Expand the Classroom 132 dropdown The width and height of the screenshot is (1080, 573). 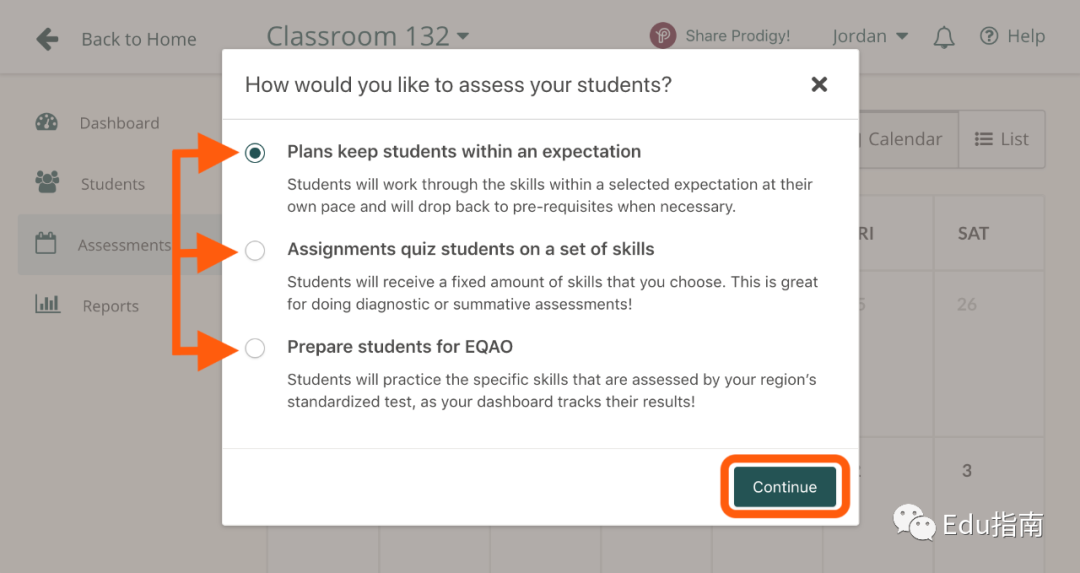click(x=368, y=37)
